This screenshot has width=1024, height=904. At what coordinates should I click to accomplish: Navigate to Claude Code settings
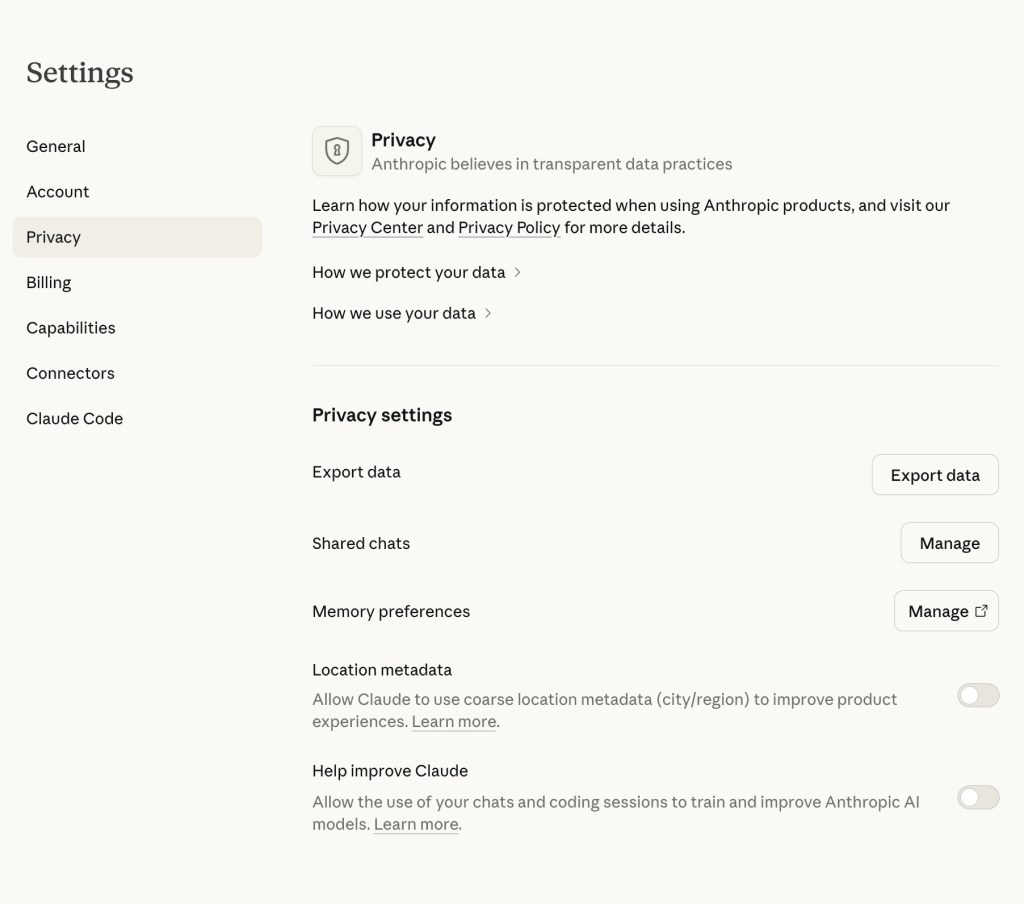(75, 419)
